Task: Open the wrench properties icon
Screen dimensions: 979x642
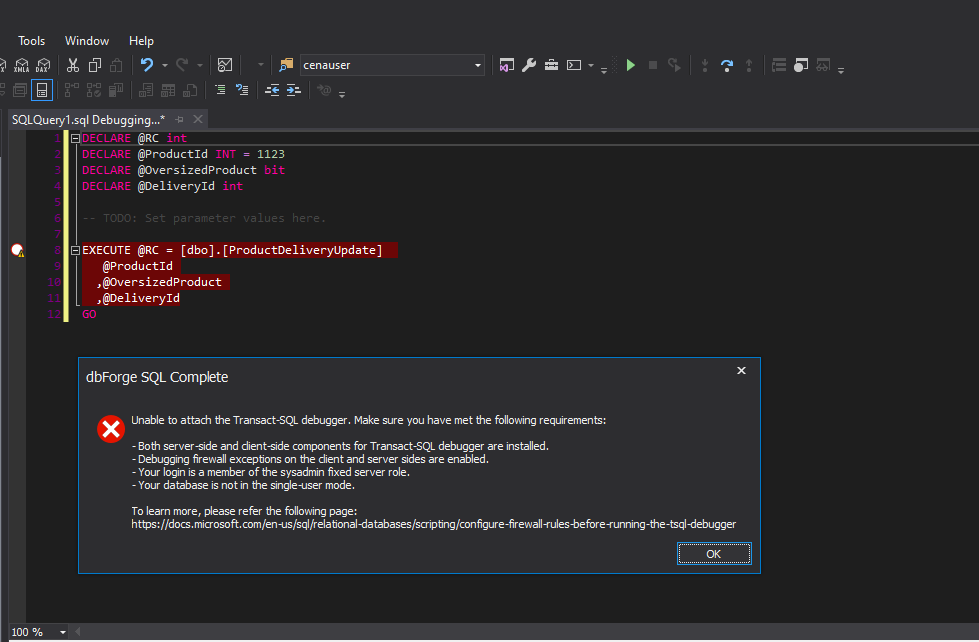Action: click(529, 65)
